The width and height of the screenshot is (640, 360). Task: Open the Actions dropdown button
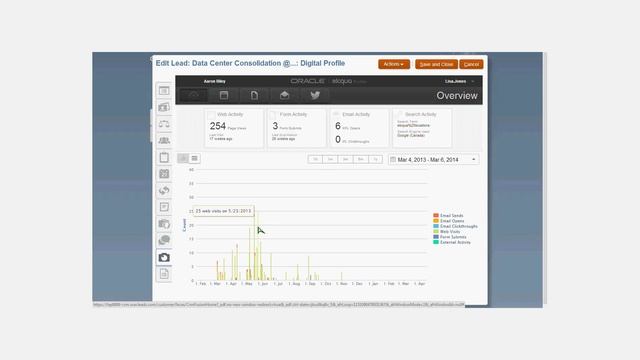point(393,64)
